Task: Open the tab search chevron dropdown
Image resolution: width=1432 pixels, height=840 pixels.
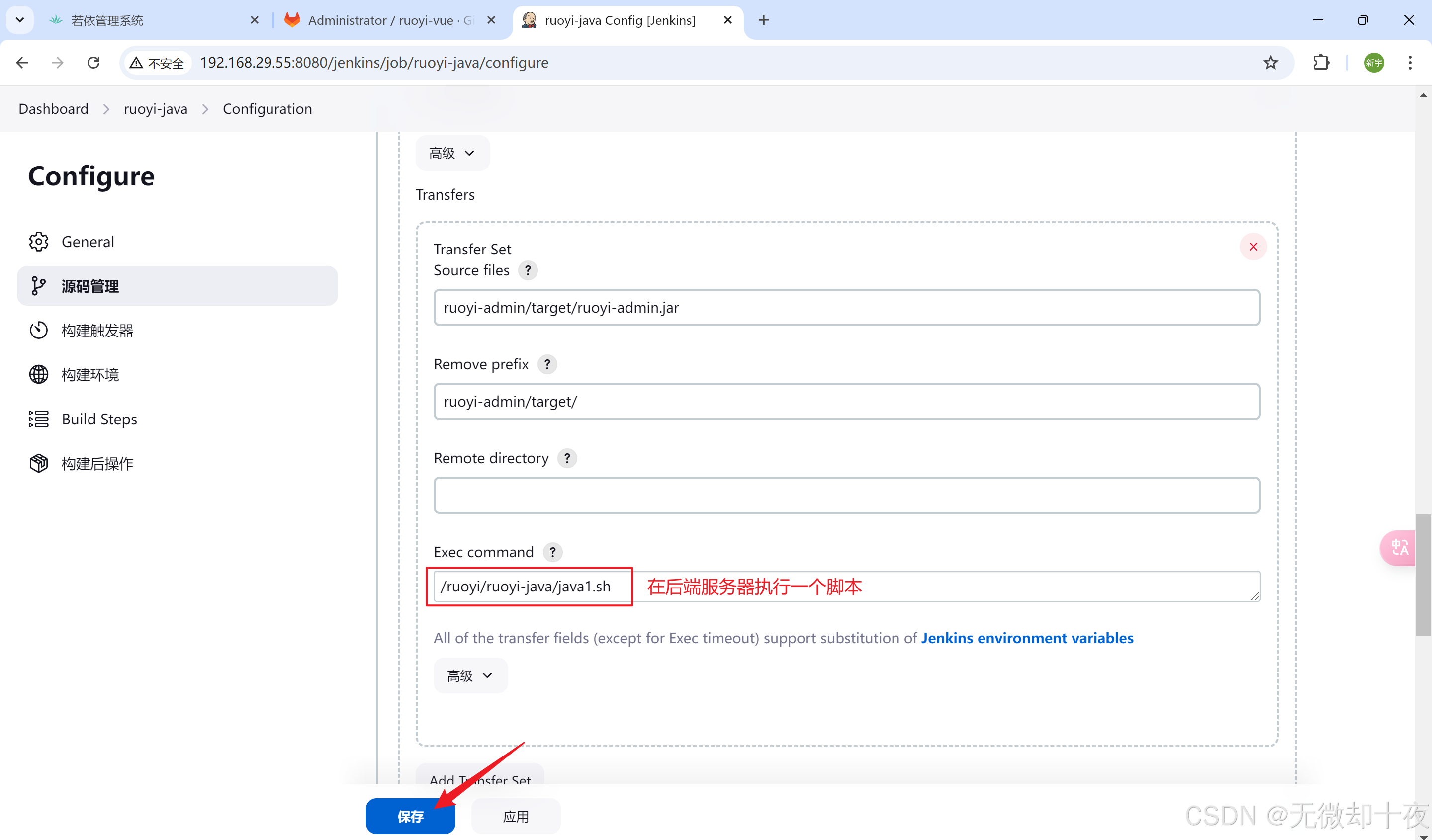Action: [x=20, y=20]
